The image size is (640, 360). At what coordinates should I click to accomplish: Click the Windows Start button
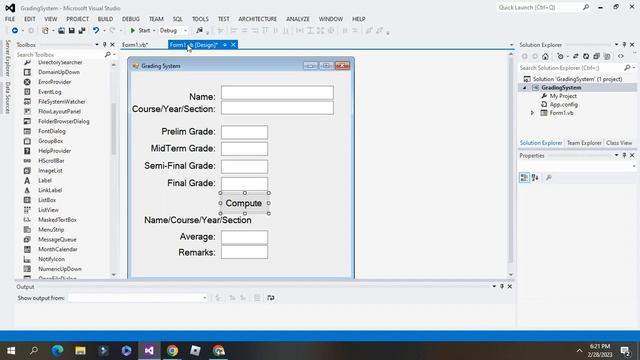11,351
